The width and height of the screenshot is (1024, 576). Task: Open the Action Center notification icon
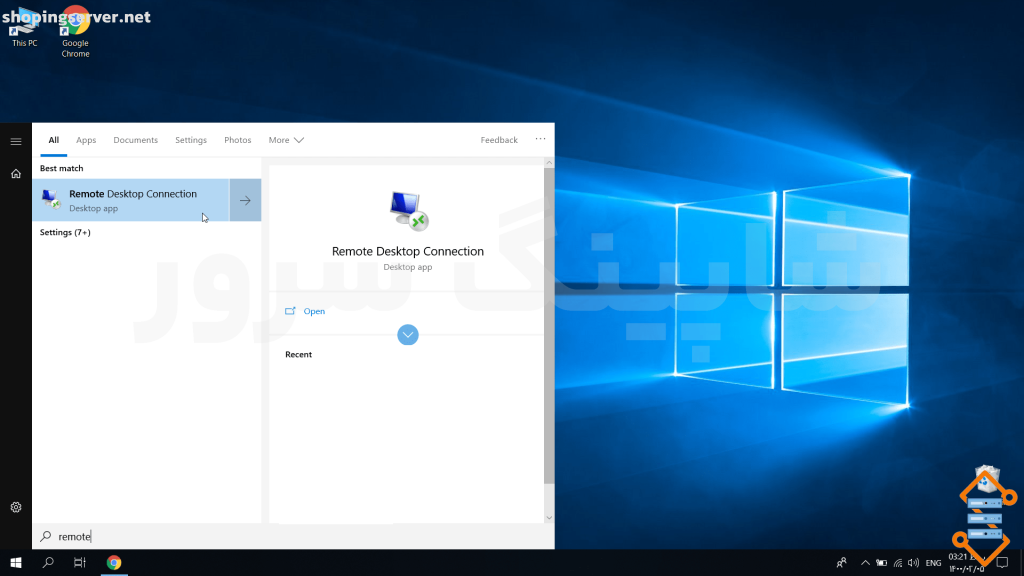[1002, 563]
